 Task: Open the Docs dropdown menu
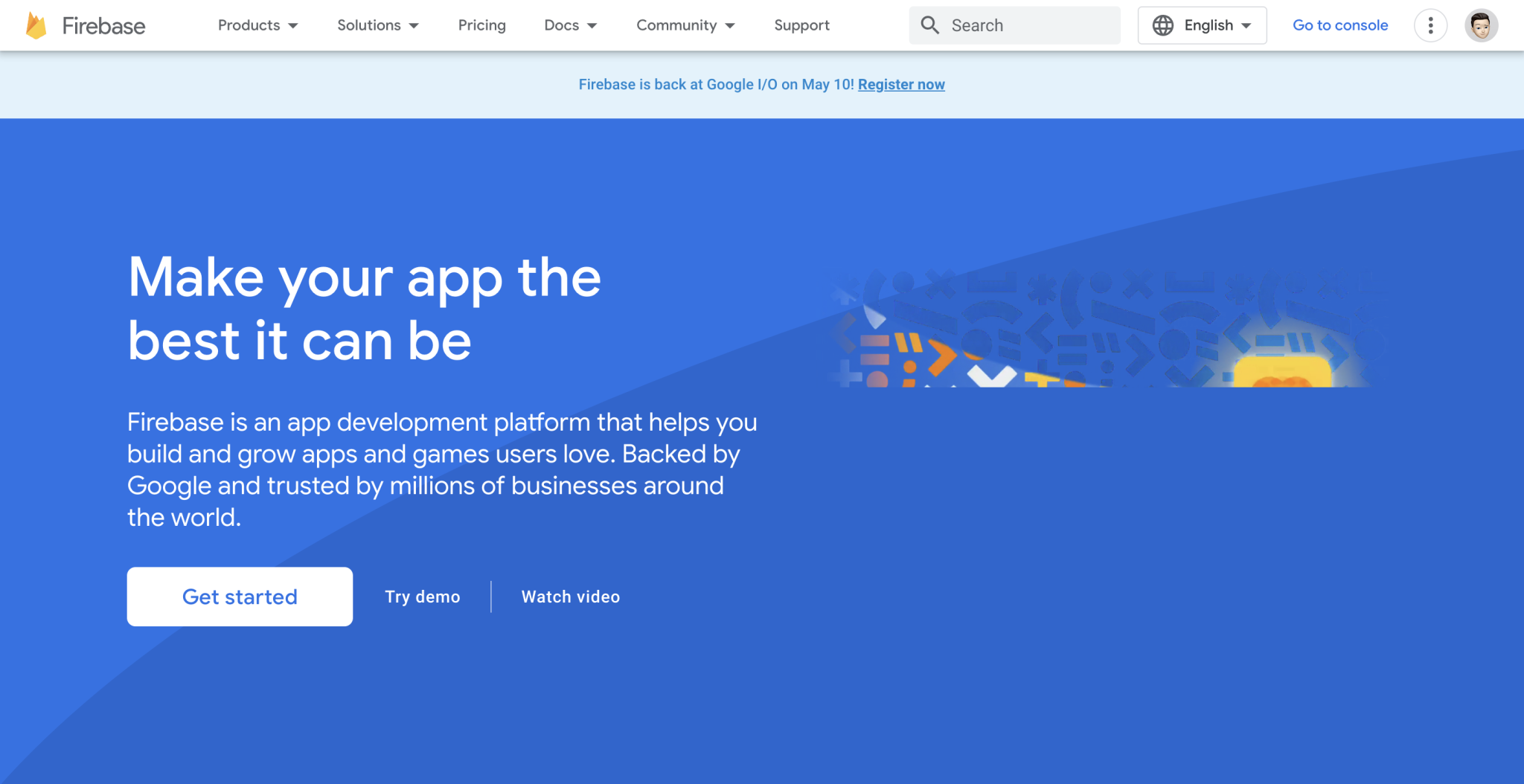click(570, 25)
